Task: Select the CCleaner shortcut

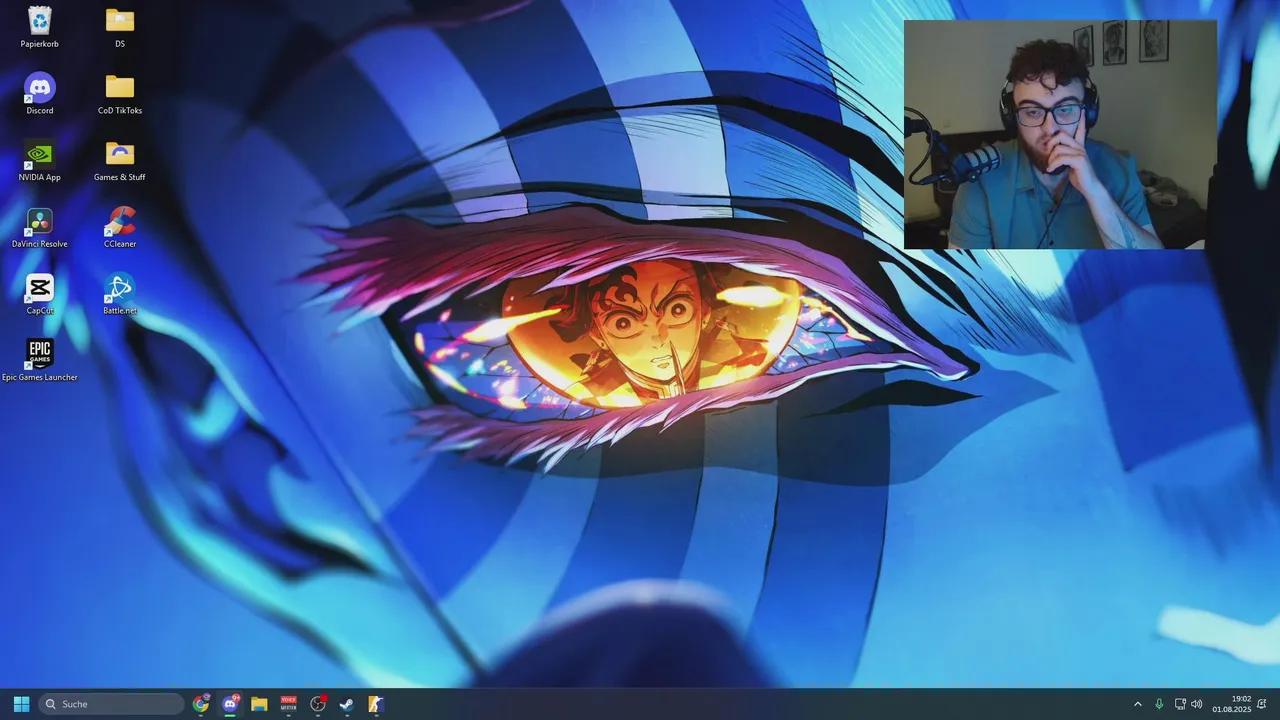Action: coord(120,228)
